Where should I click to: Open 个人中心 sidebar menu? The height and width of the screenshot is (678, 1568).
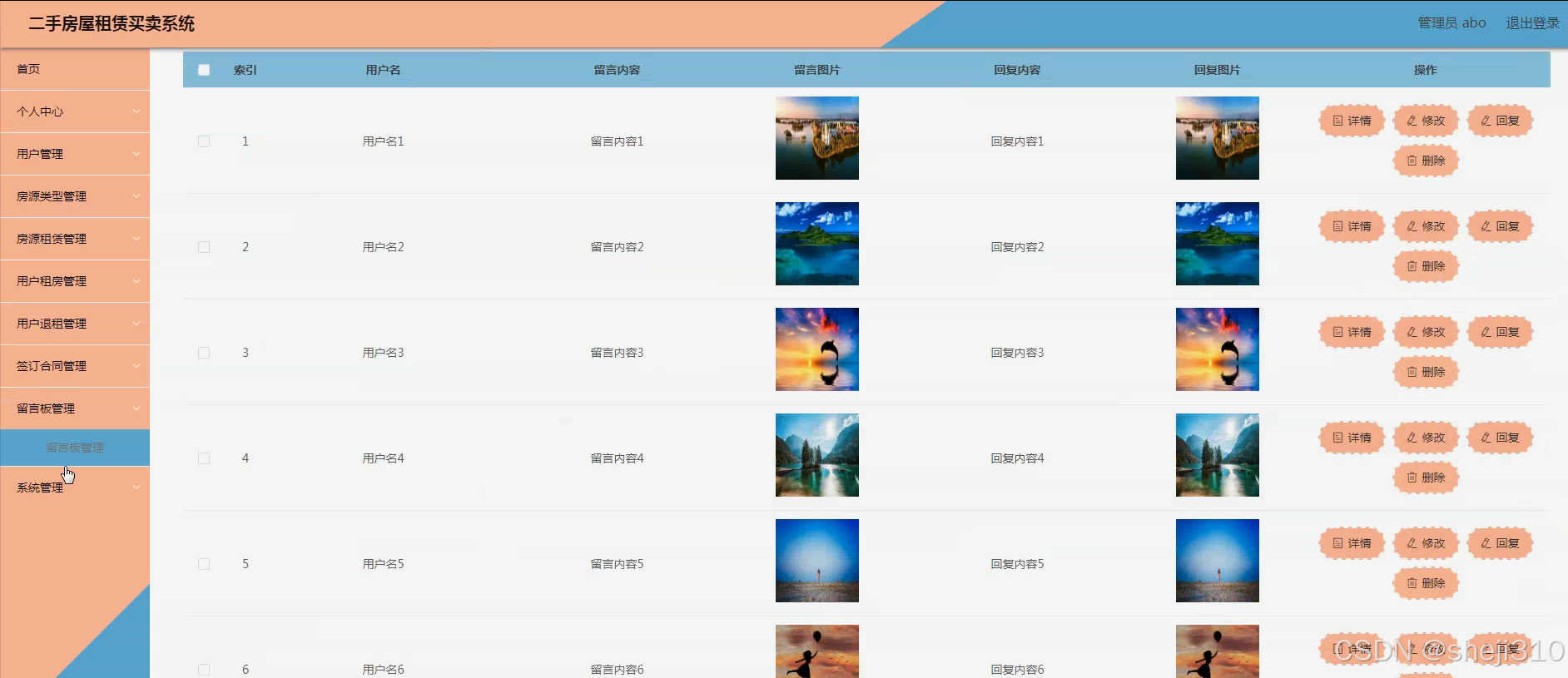(75, 111)
